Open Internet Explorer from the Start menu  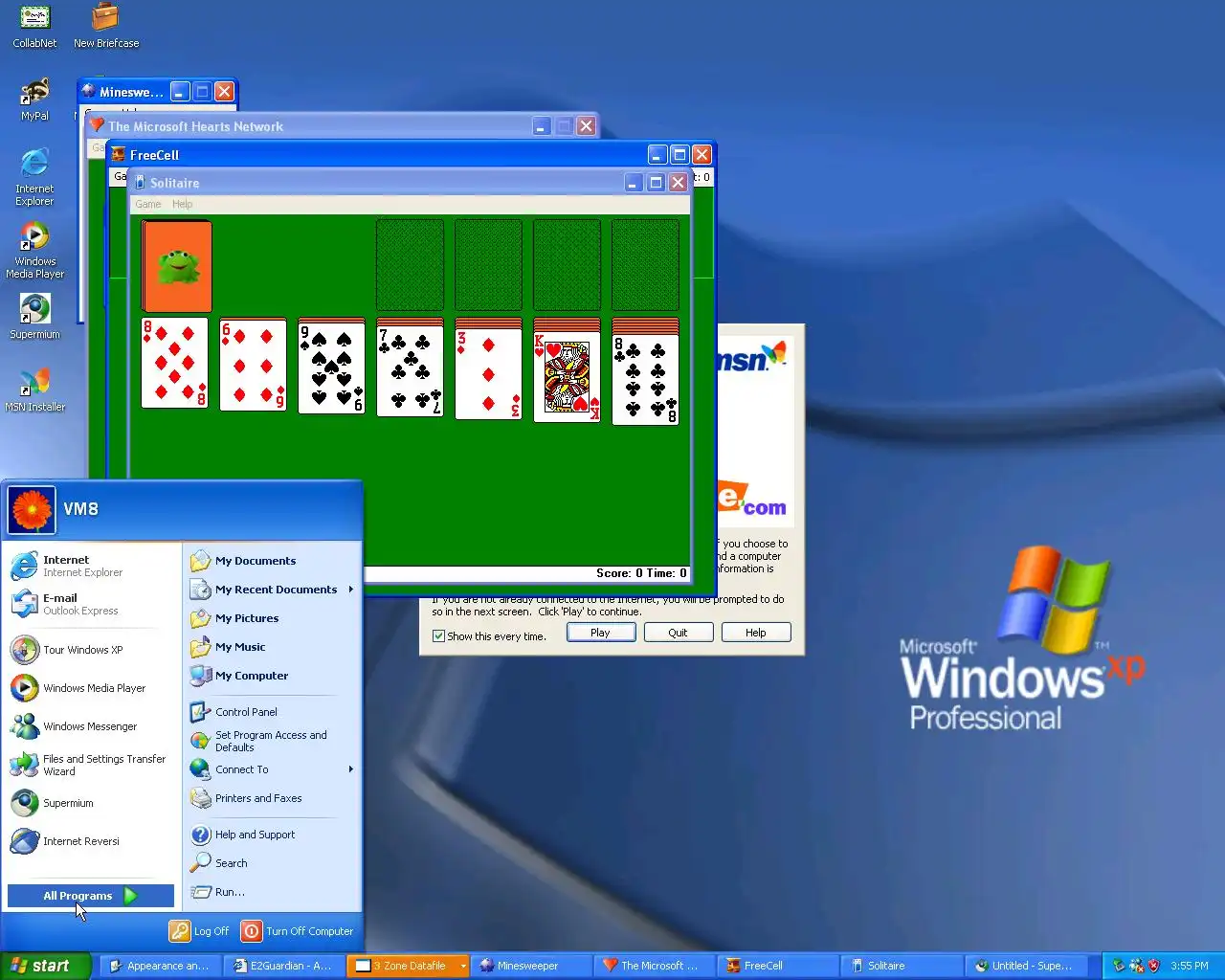click(92, 566)
